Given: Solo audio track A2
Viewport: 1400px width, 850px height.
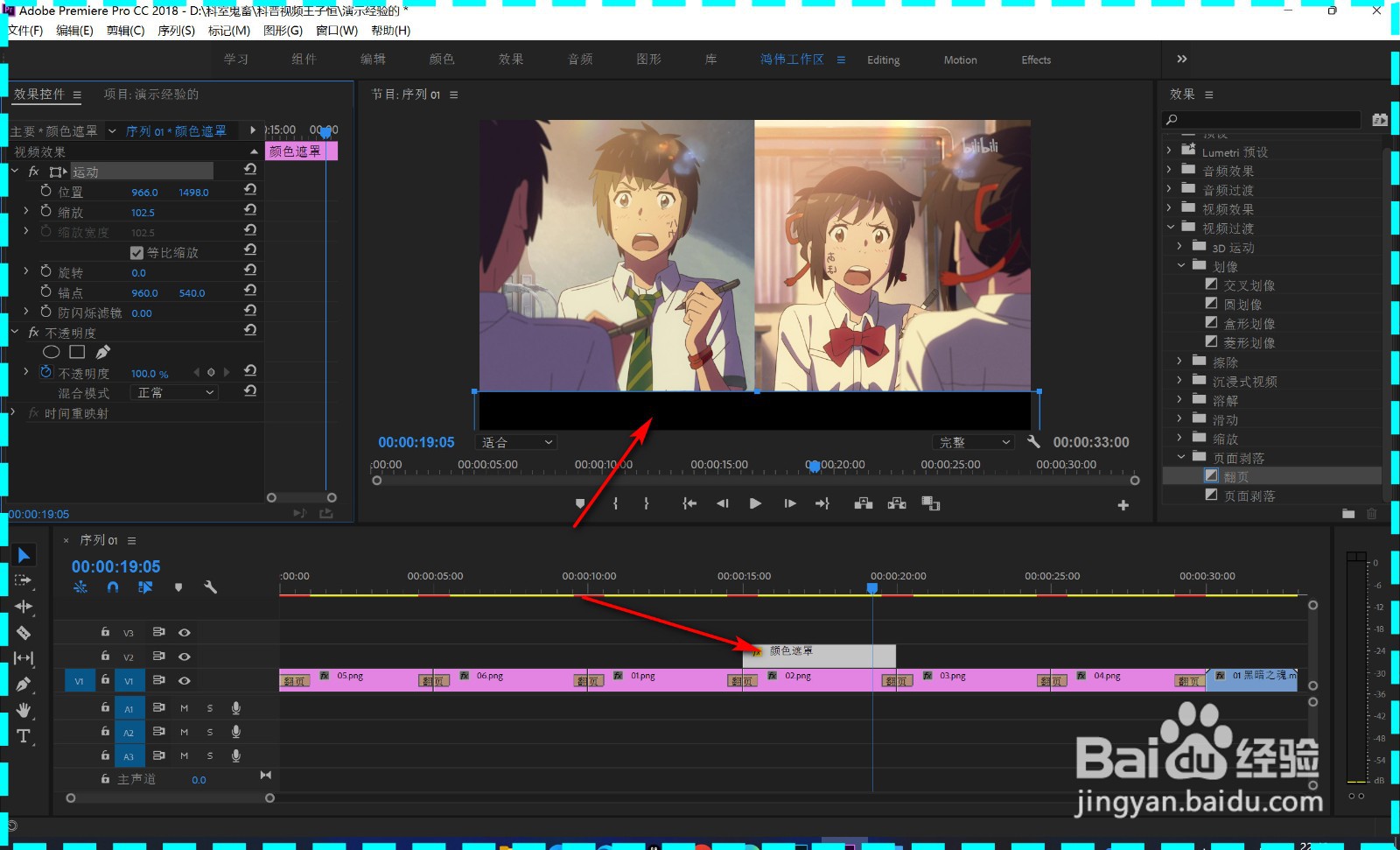Looking at the screenshot, I should pyautogui.click(x=210, y=732).
